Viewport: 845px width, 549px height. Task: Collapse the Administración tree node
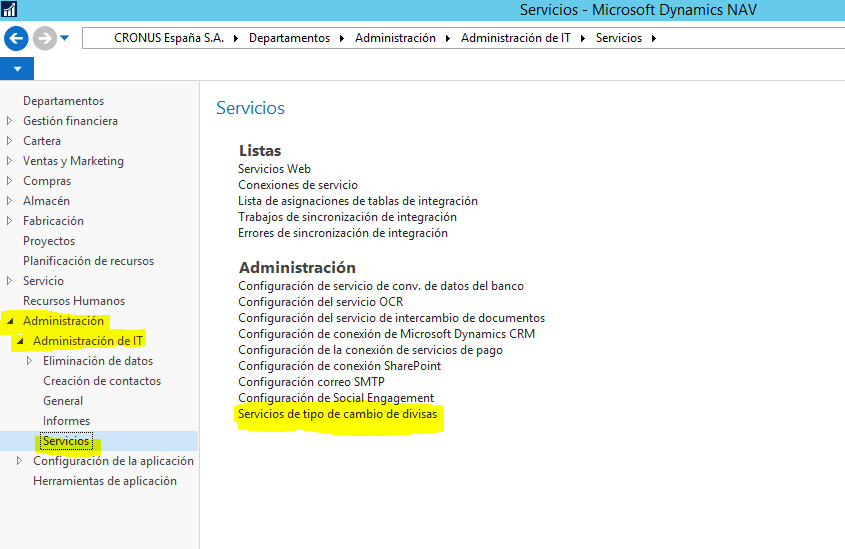click(x=10, y=321)
